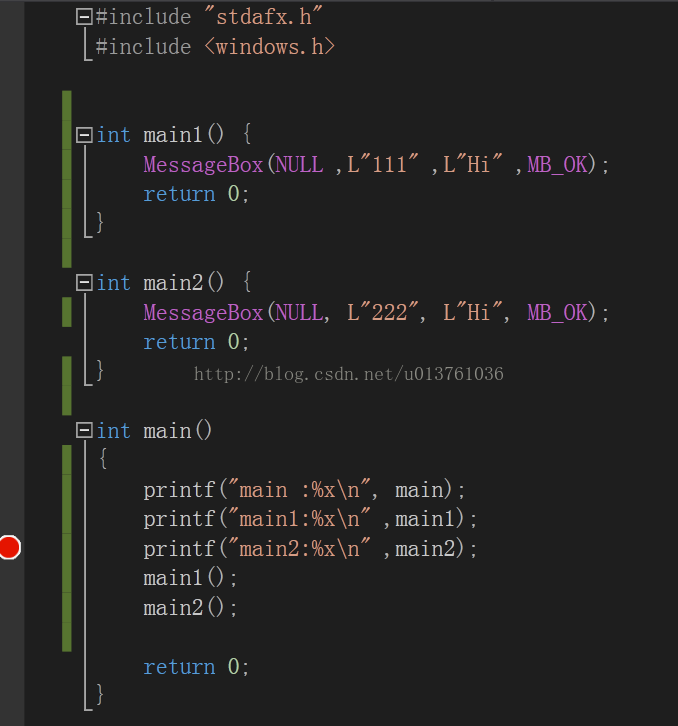Click the printf "main :%x\n" line
The height and width of the screenshot is (726, 678).
tap(304, 490)
